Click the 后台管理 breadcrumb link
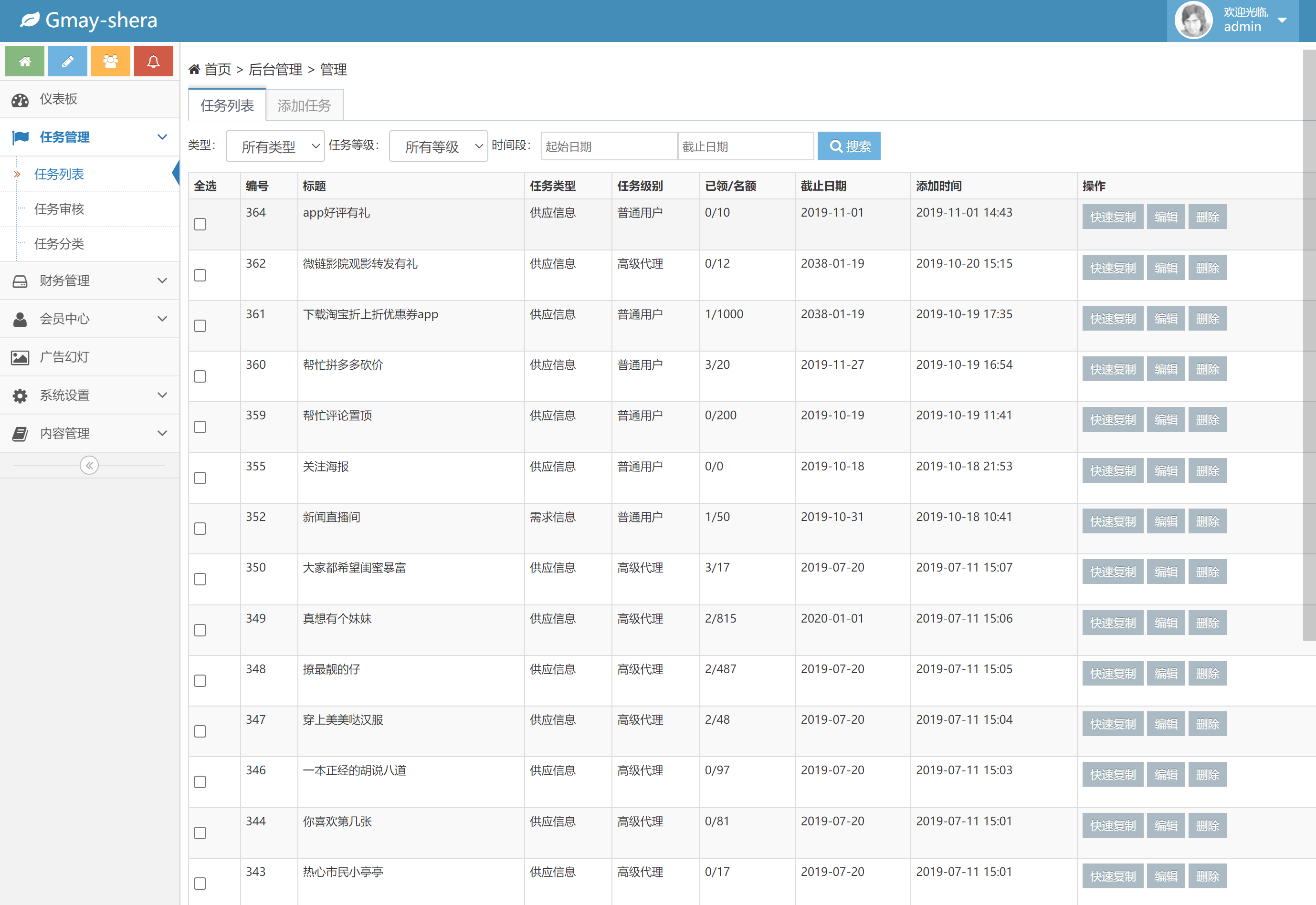Image resolution: width=1316 pixels, height=905 pixels. [x=275, y=69]
